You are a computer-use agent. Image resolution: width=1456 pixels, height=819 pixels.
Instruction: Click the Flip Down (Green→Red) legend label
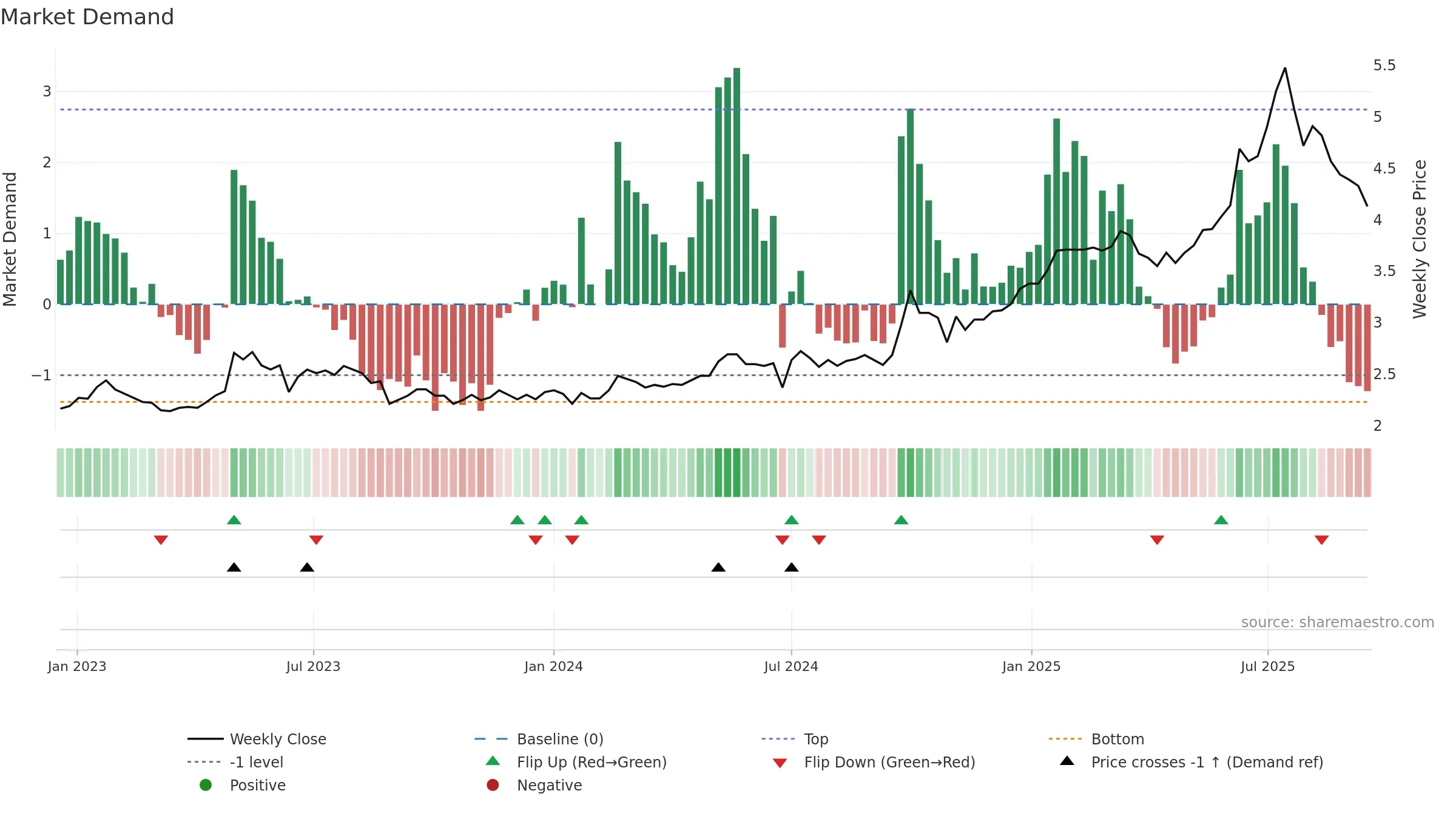[x=889, y=762]
